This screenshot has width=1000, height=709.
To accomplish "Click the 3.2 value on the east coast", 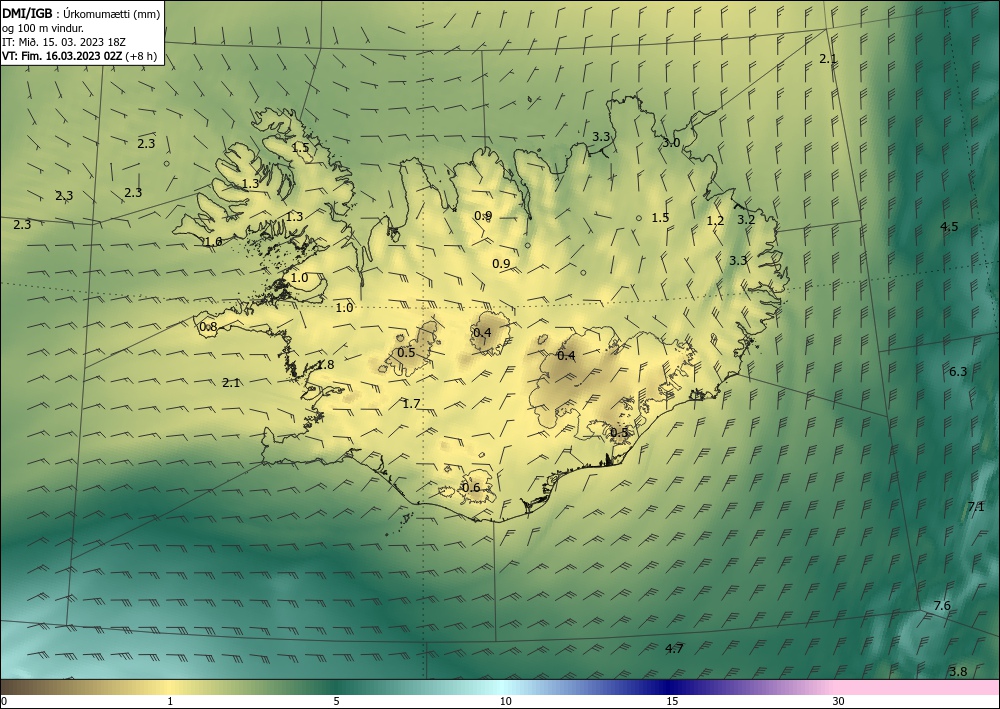I will pyautogui.click(x=746, y=219).
